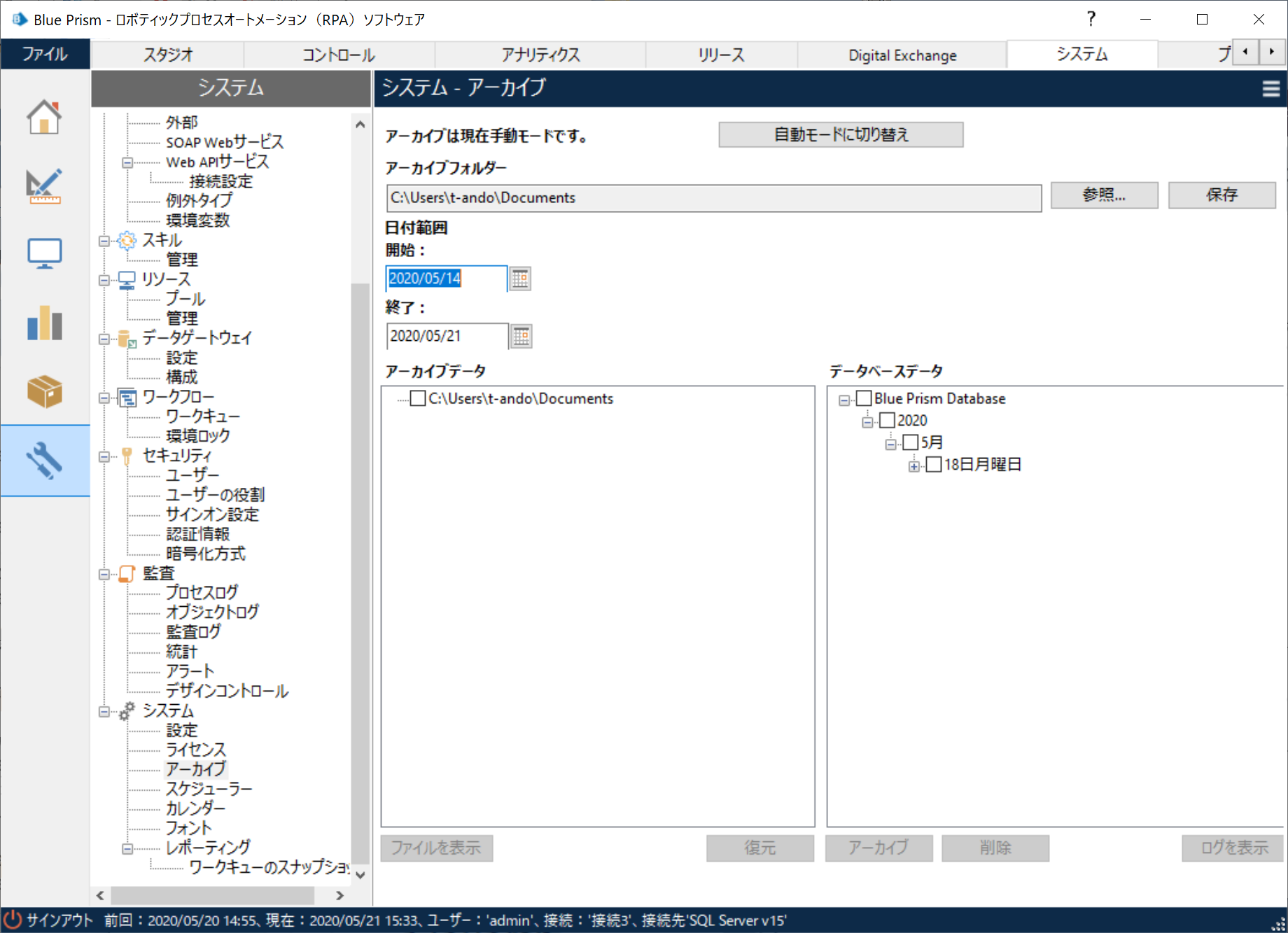1288x933 pixels.
Task: Click tree scrollbar down arrow
Action: pos(360,874)
